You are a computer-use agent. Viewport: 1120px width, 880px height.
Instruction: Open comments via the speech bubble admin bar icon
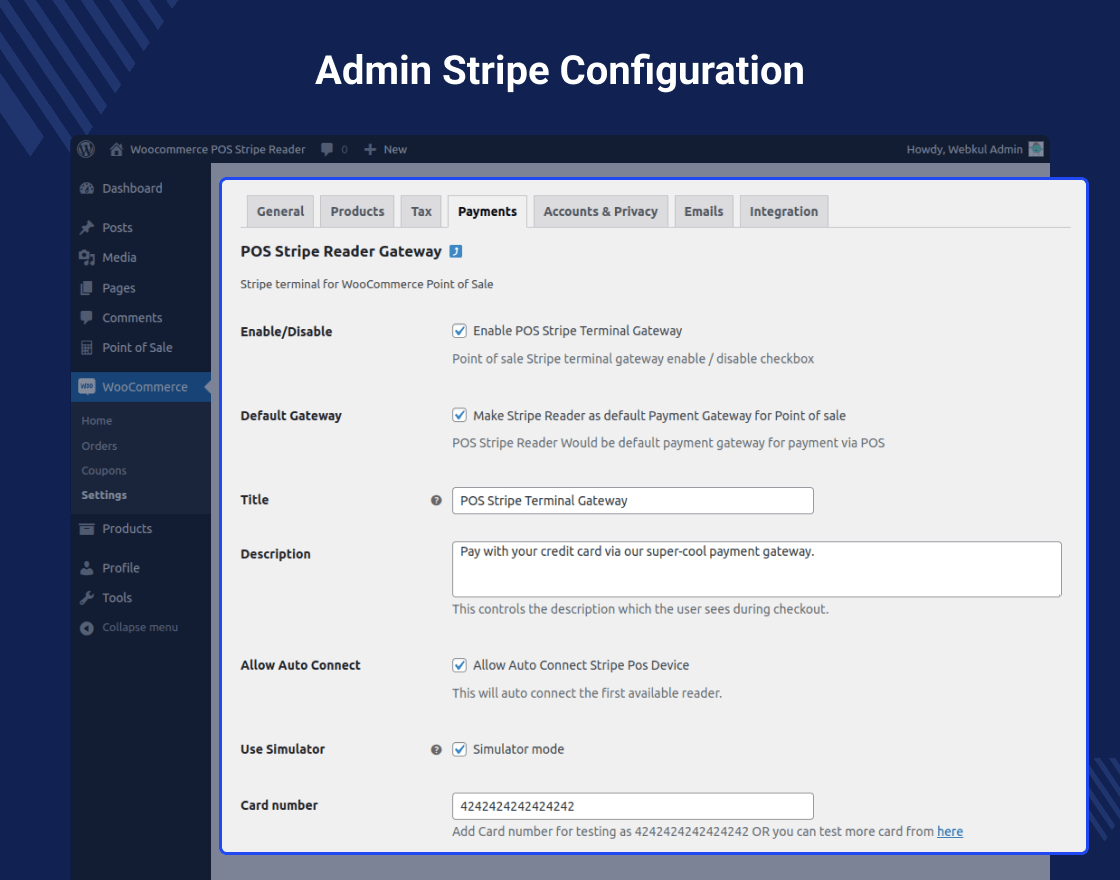point(328,149)
